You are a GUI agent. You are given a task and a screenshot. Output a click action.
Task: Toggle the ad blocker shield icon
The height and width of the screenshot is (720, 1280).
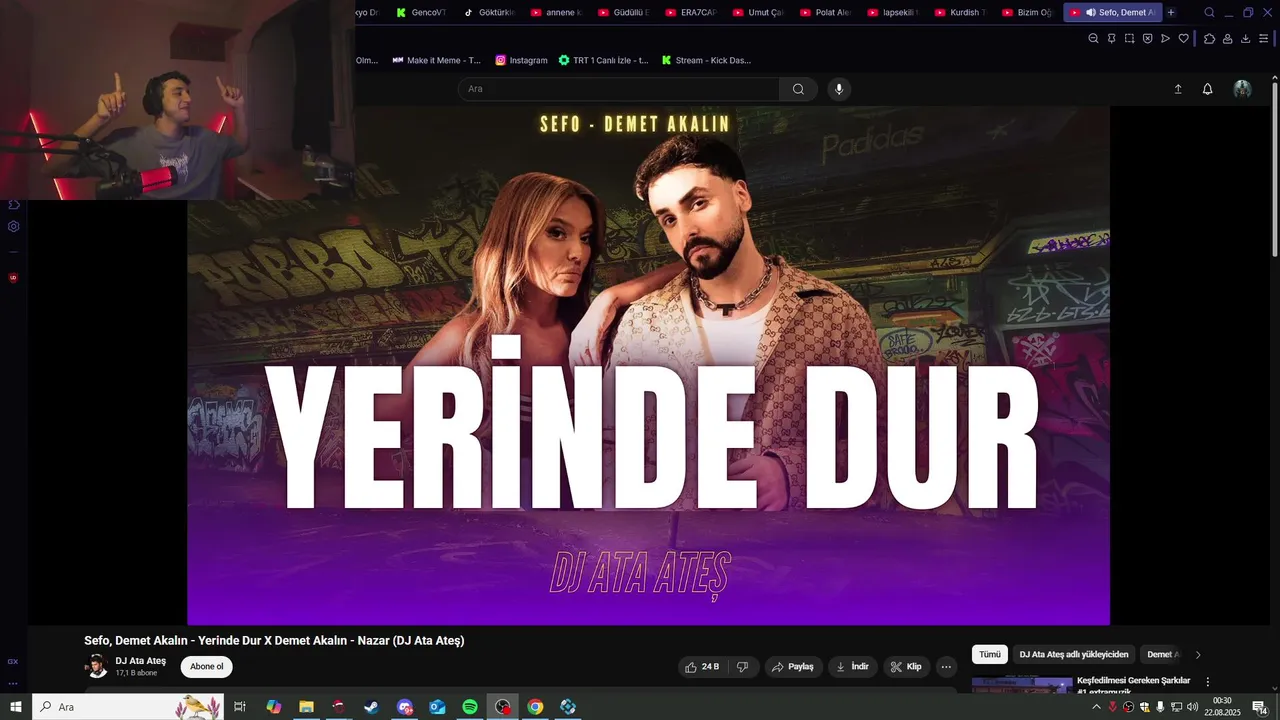[x=1147, y=39]
